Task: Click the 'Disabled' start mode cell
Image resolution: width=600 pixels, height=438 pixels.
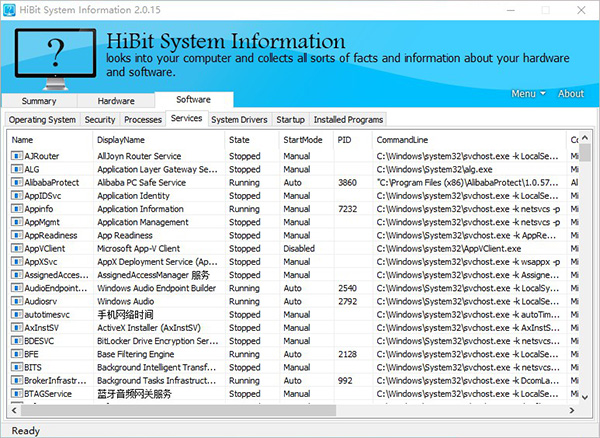Action: (x=299, y=249)
